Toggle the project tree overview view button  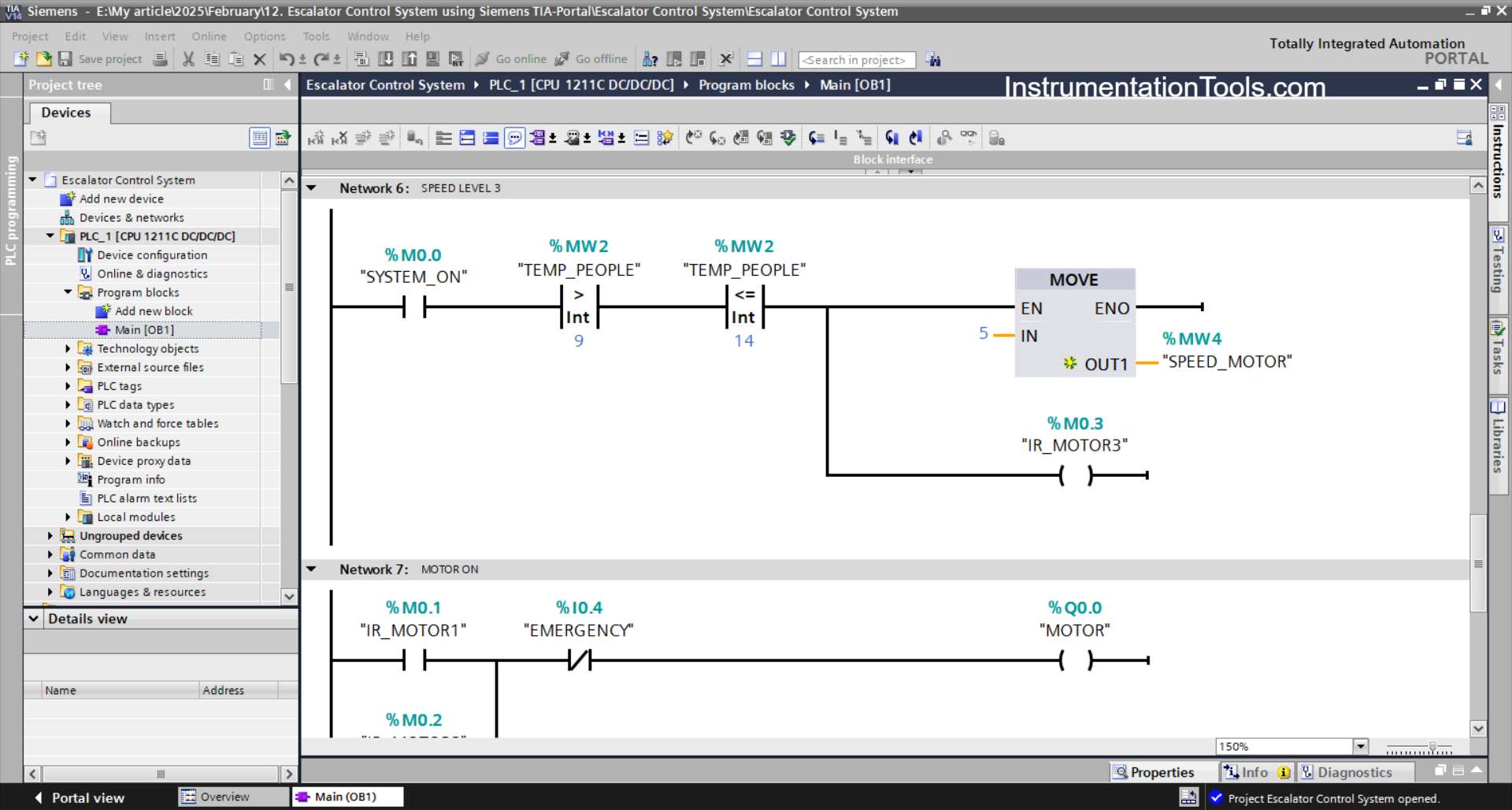259,138
